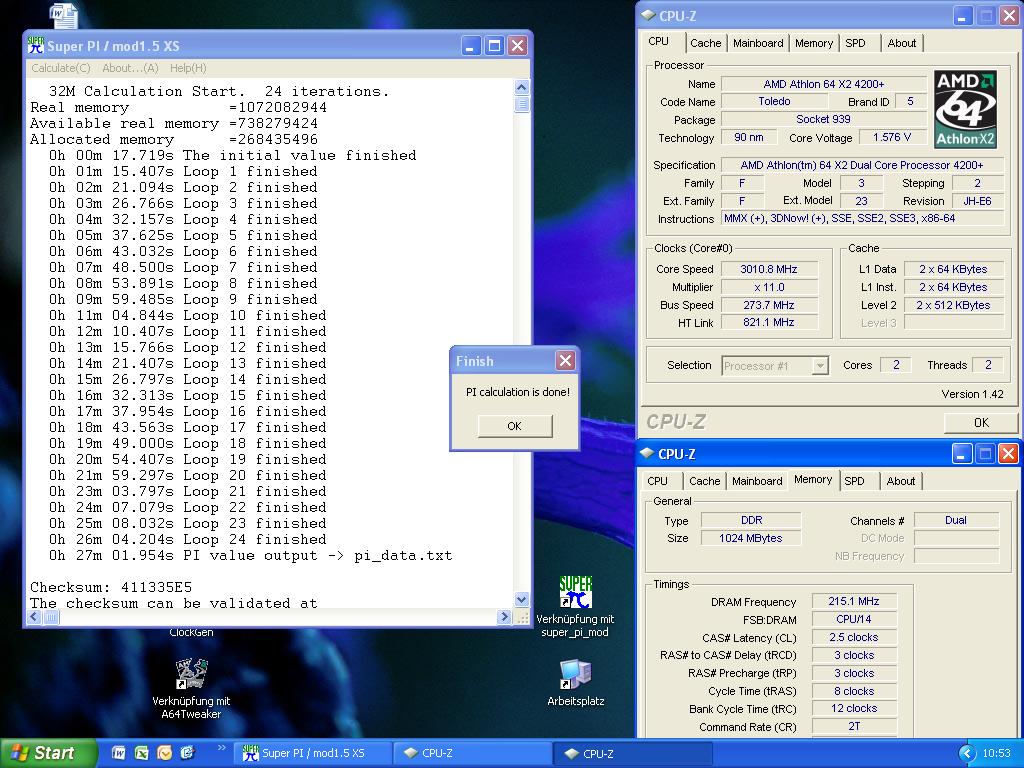1024x768 pixels.
Task: Click the Checksum: 411335E5 line
Action: click(111, 587)
